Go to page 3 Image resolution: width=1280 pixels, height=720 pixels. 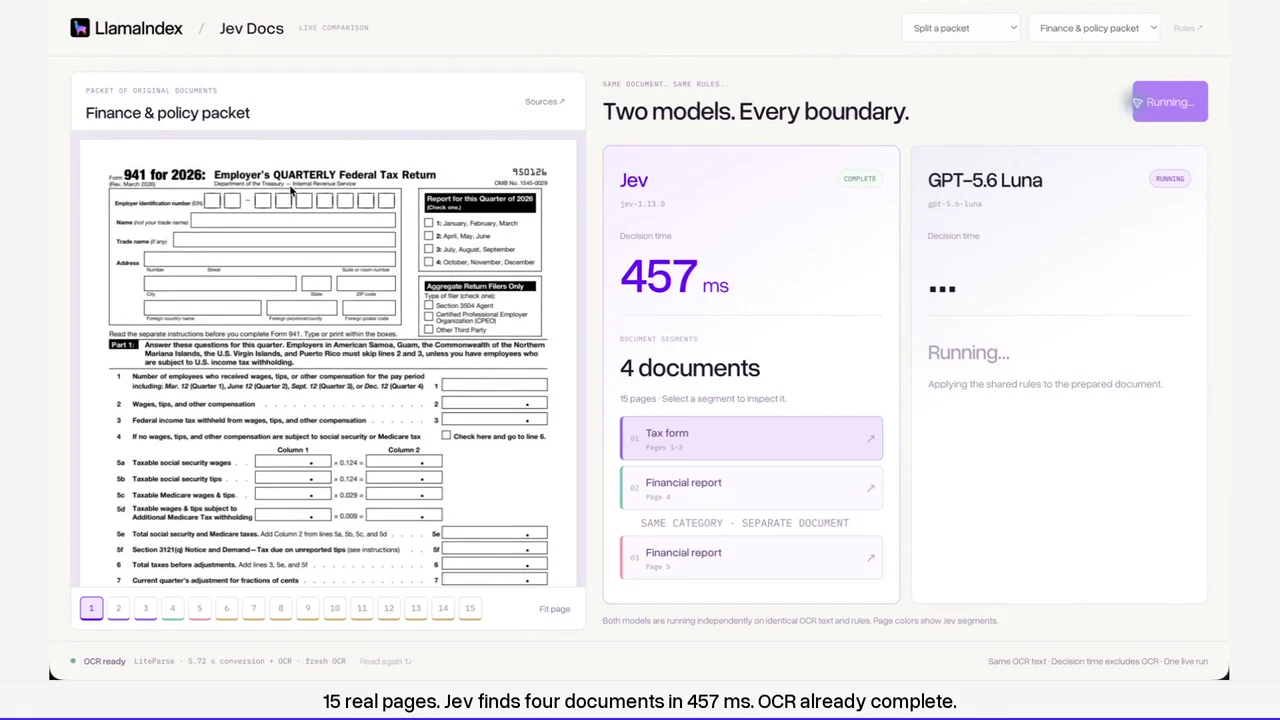click(145, 608)
